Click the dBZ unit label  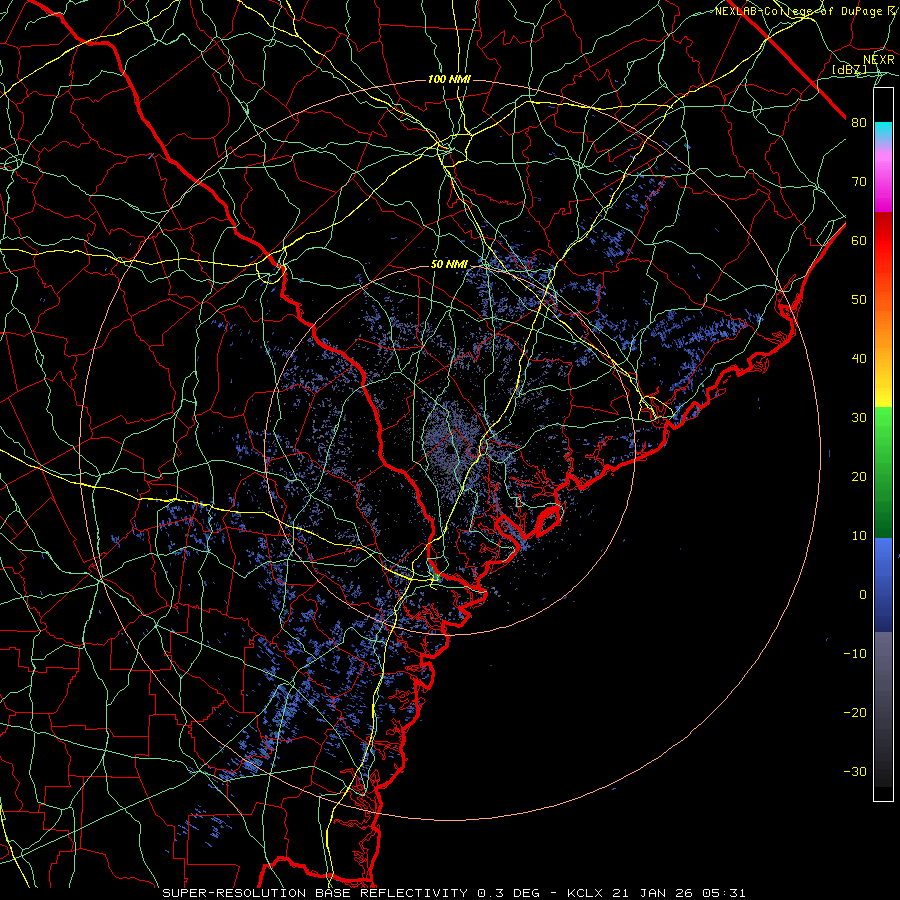click(x=849, y=70)
